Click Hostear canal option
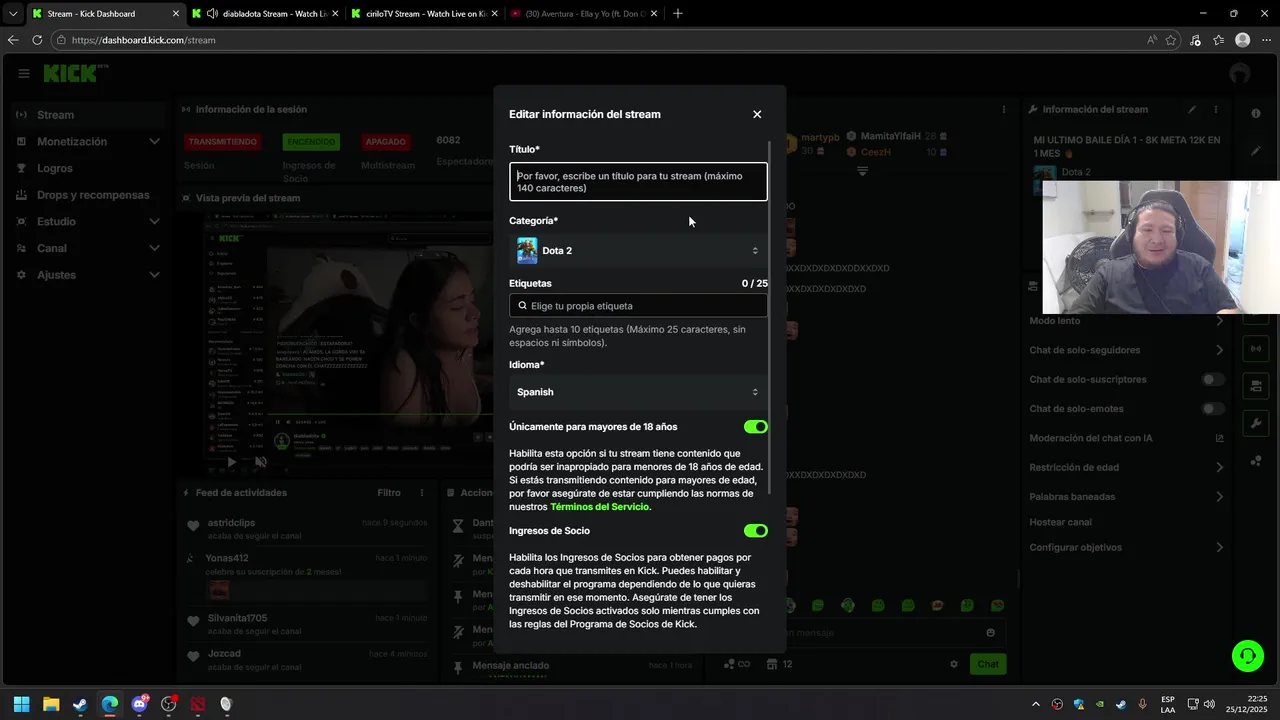The width and height of the screenshot is (1280, 720). (x=1060, y=522)
